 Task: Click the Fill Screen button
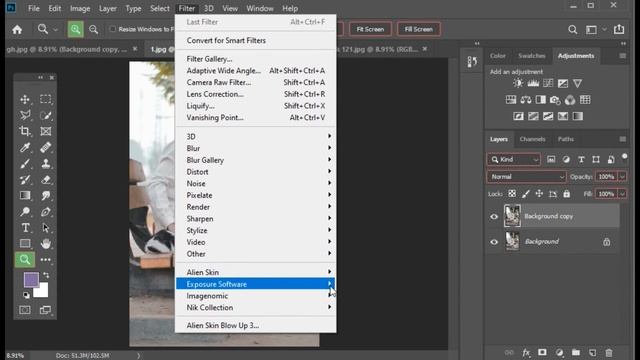pyautogui.click(x=418, y=29)
